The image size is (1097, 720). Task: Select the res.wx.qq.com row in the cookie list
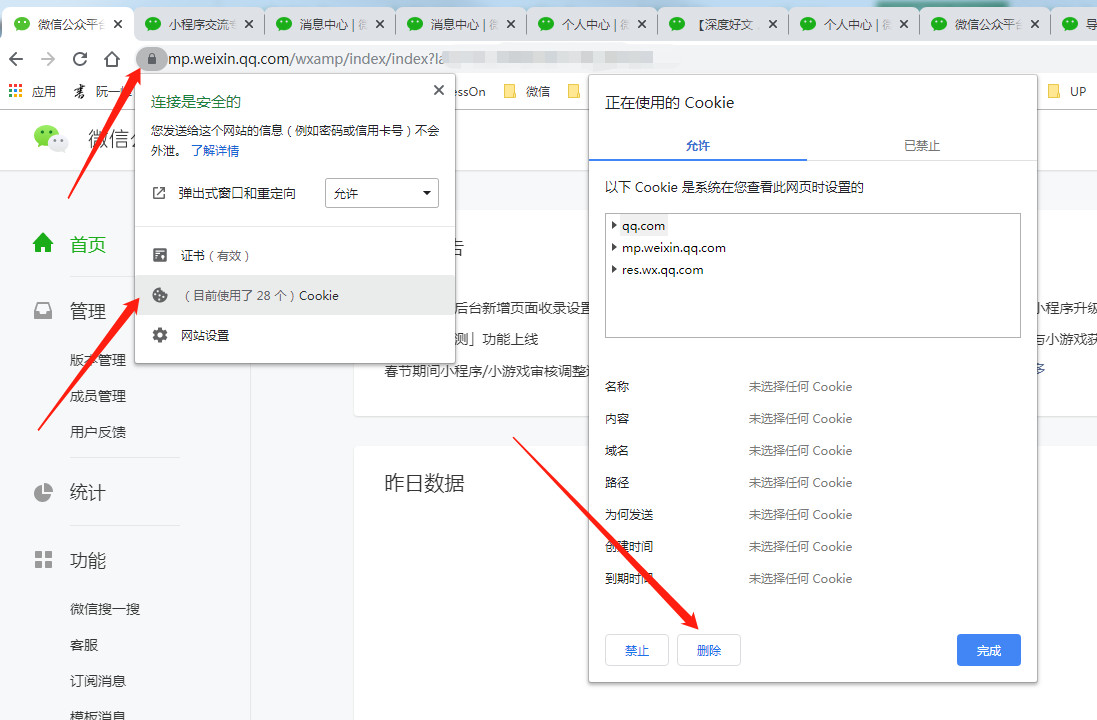tap(662, 269)
